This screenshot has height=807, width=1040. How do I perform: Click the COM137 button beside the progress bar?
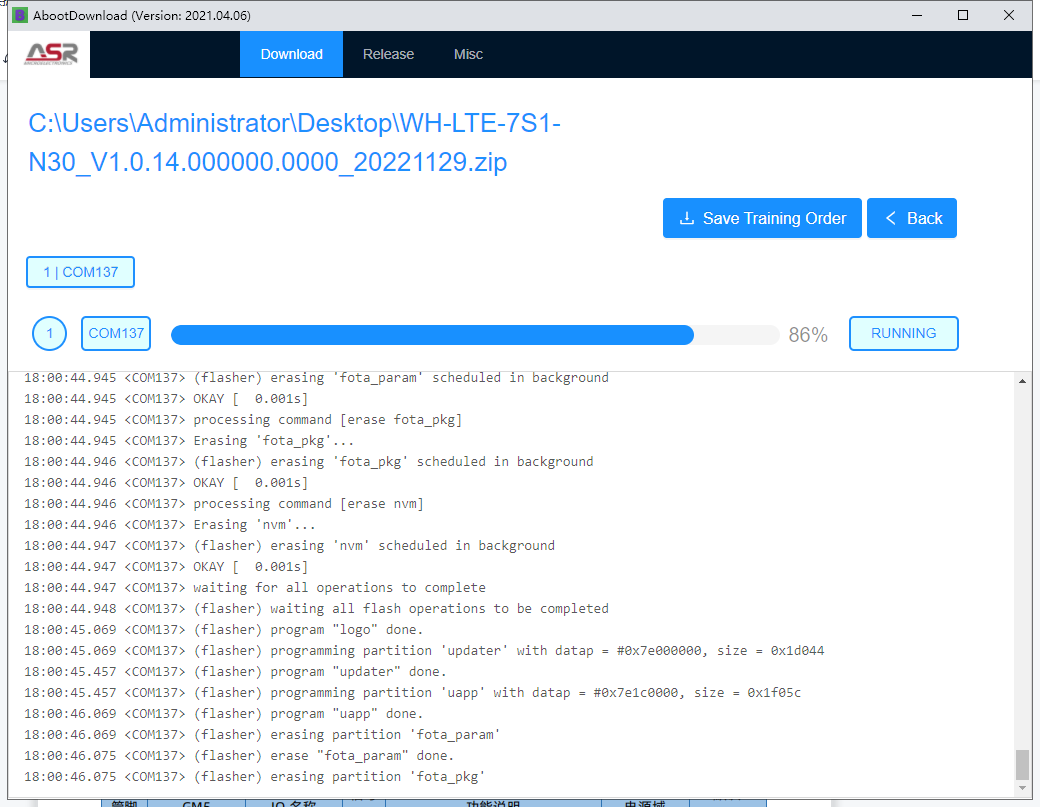(116, 334)
